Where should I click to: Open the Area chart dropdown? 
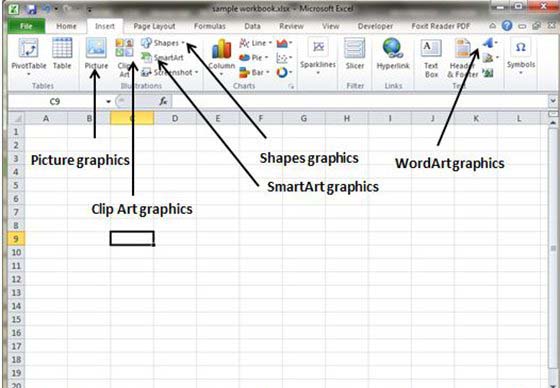click(x=284, y=43)
